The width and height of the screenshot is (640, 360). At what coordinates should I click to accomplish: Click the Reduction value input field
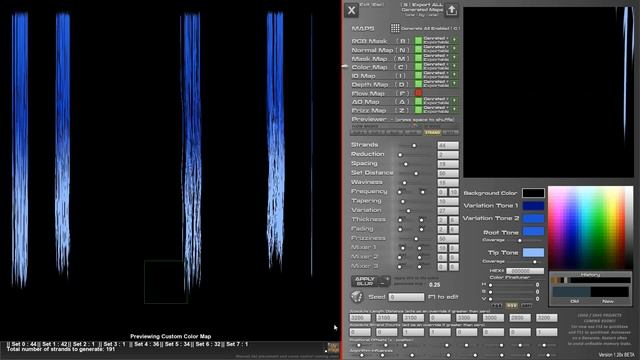pyautogui.click(x=448, y=155)
